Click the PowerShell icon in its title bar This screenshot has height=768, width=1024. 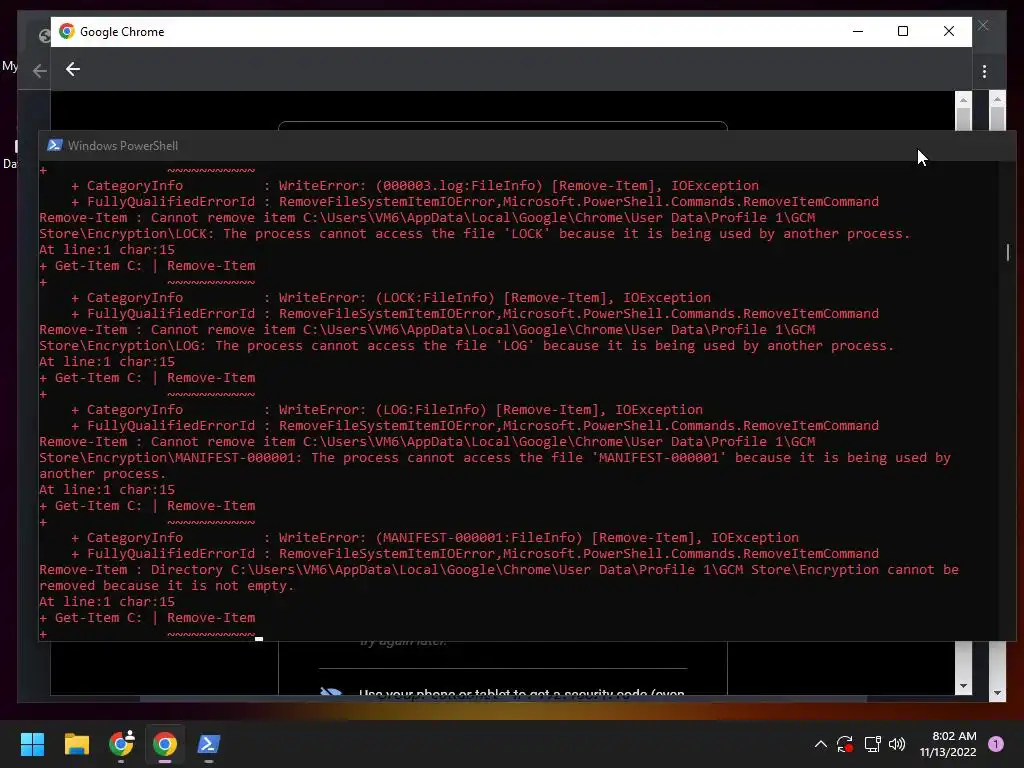(x=55, y=145)
